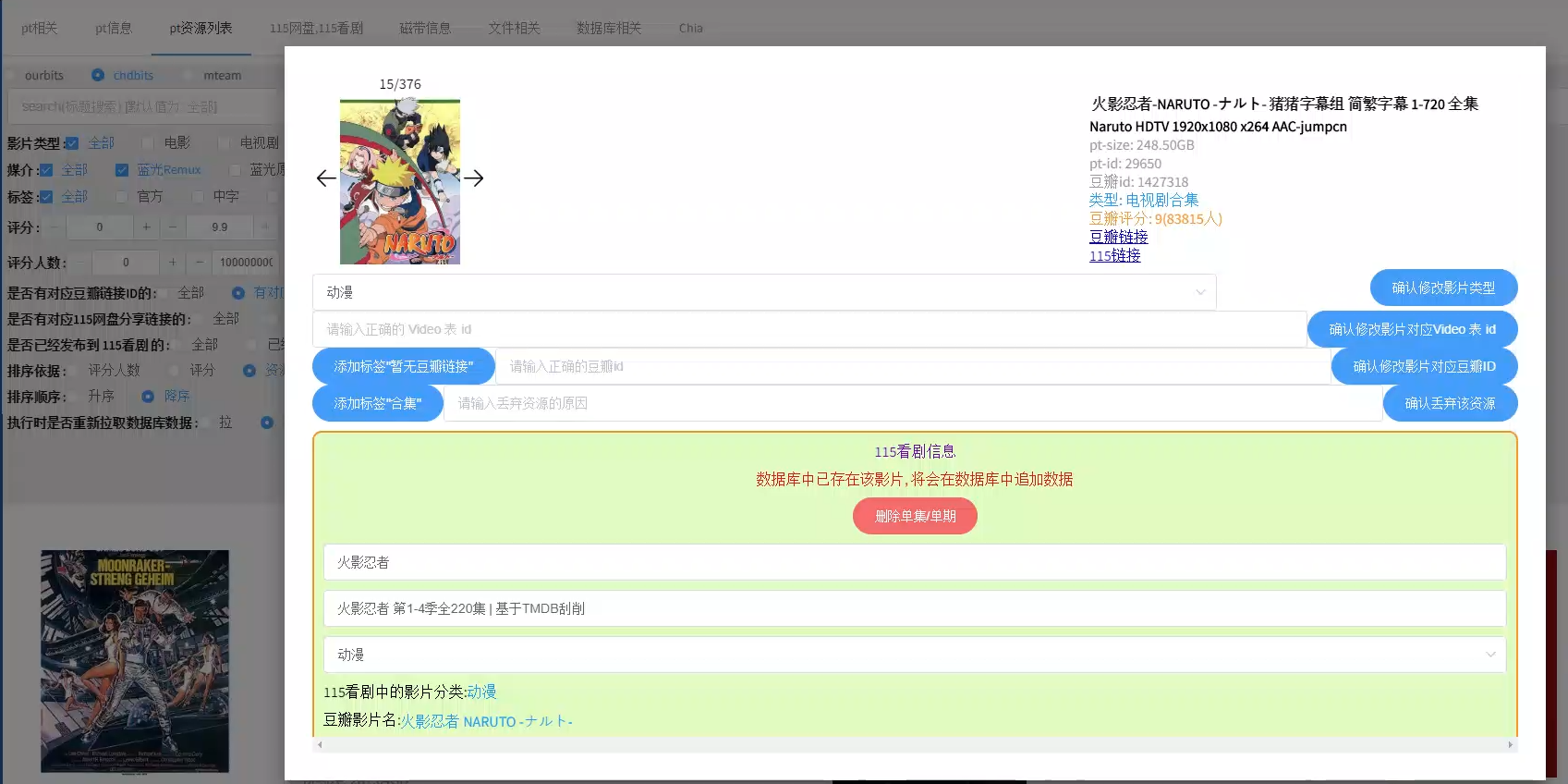Select the mteam radio option

214,75
